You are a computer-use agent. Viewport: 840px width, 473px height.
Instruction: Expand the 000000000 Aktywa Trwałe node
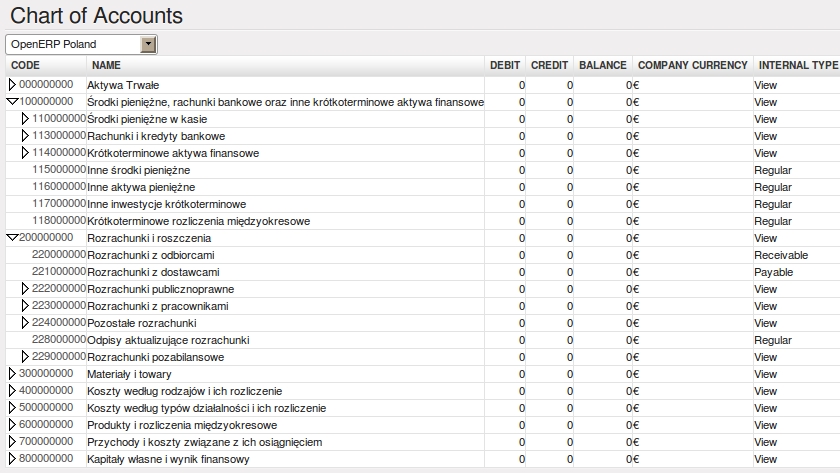[13, 85]
